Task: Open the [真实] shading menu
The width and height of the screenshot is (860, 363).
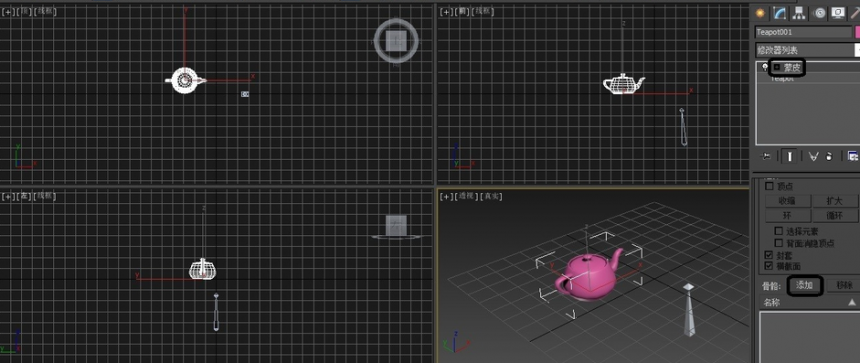Action: pos(492,196)
